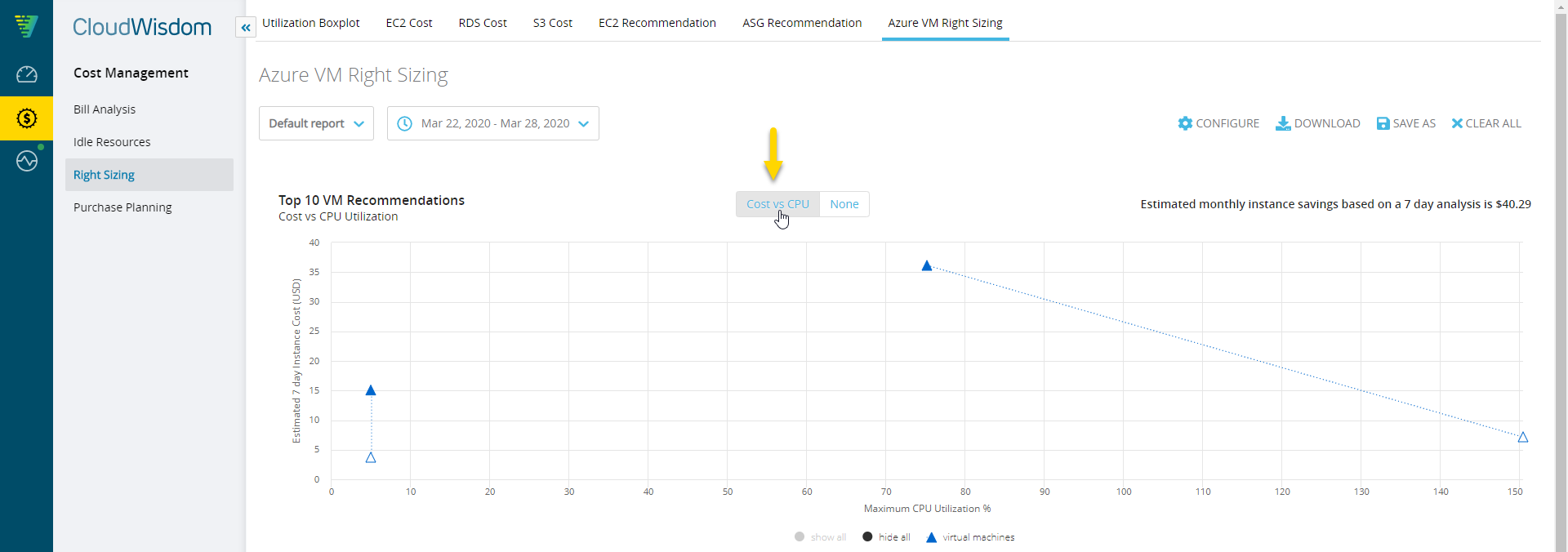Open Idle Resources in the sidebar
The width and height of the screenshot is (1568, 552).
(x=112, y=142)
